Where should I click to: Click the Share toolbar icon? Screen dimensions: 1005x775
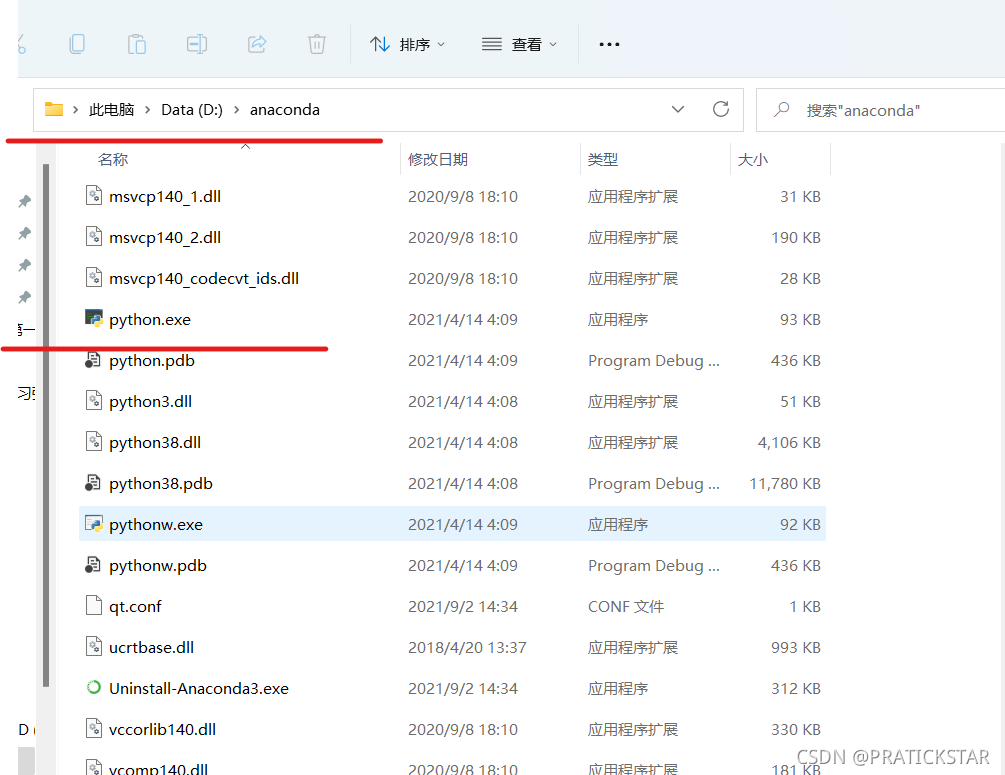257,44
